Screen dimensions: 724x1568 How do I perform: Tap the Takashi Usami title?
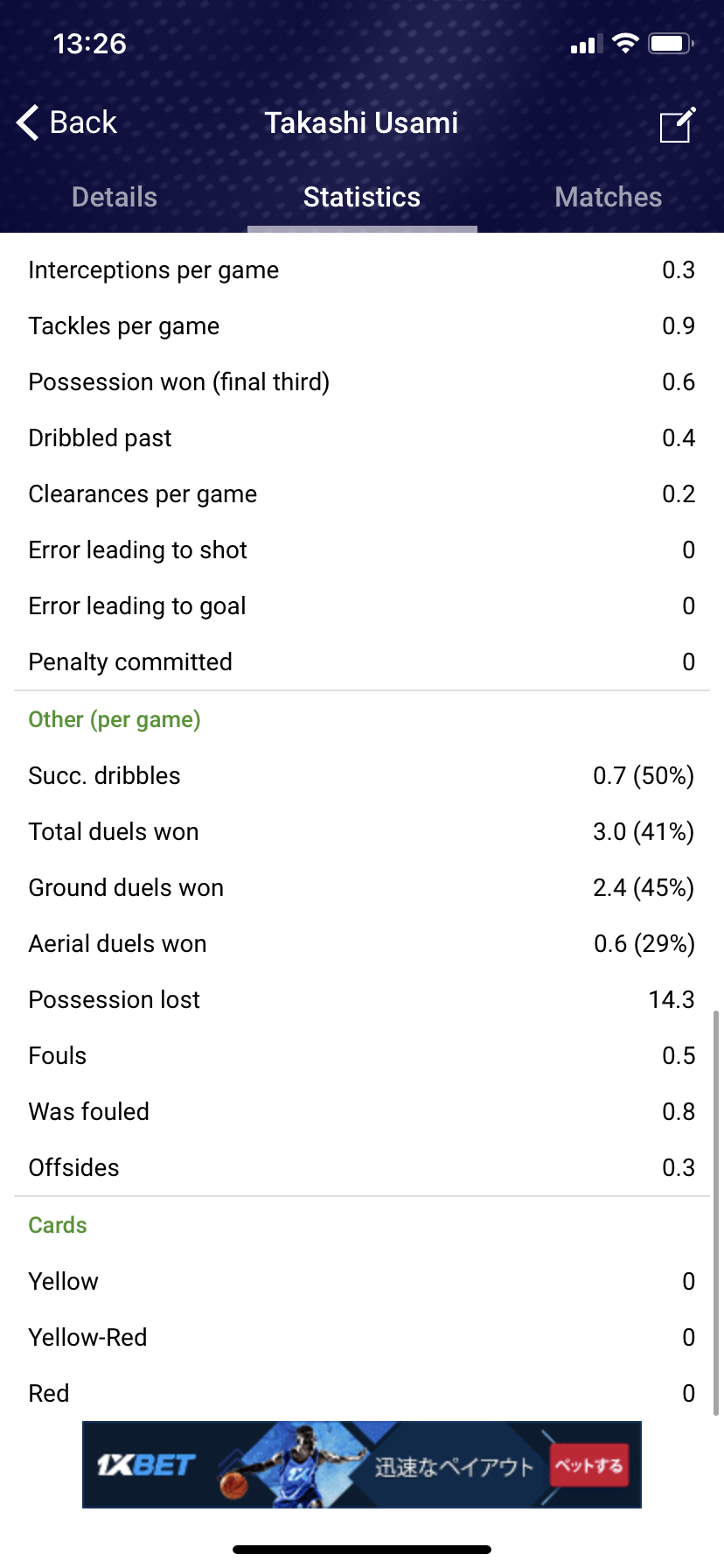point(361,122)
